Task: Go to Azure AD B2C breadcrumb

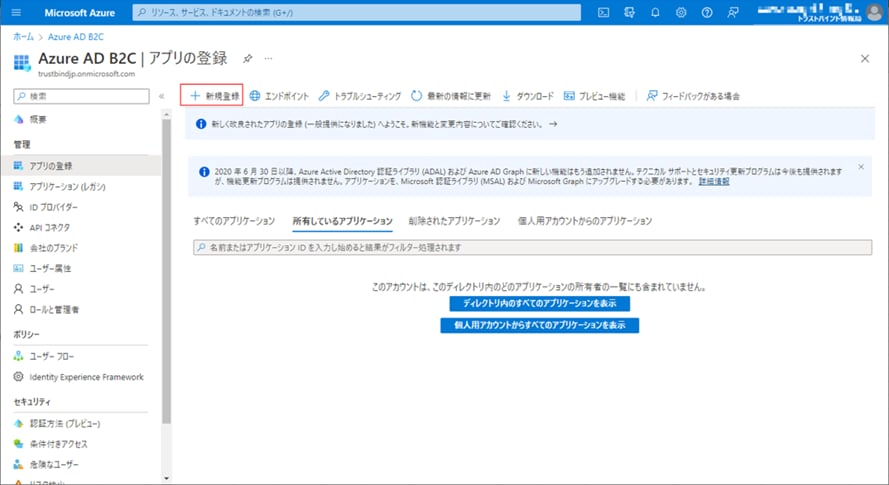Action: pyautogui.click(x=75, y=36)
